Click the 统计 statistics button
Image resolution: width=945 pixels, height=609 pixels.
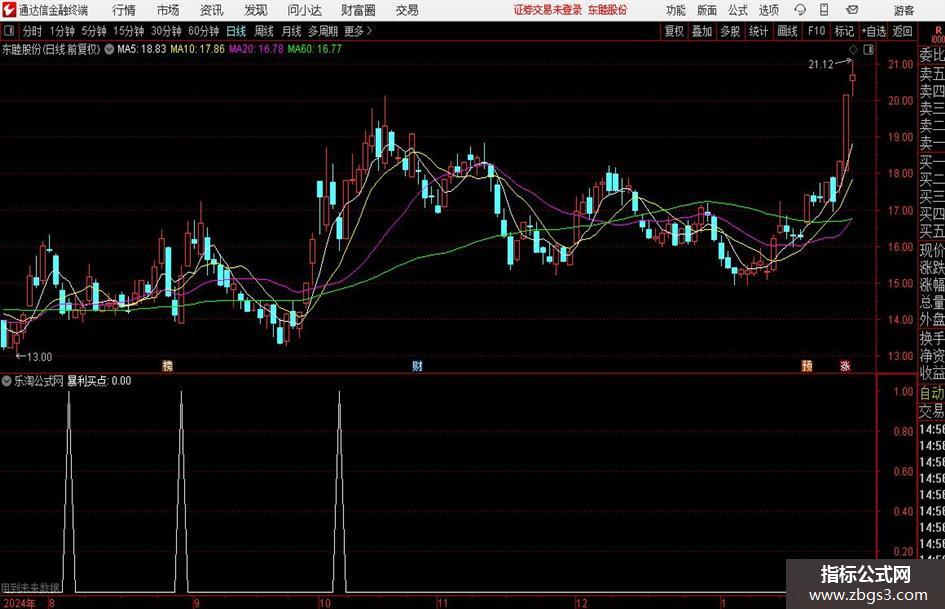click(x=759, y=31)
